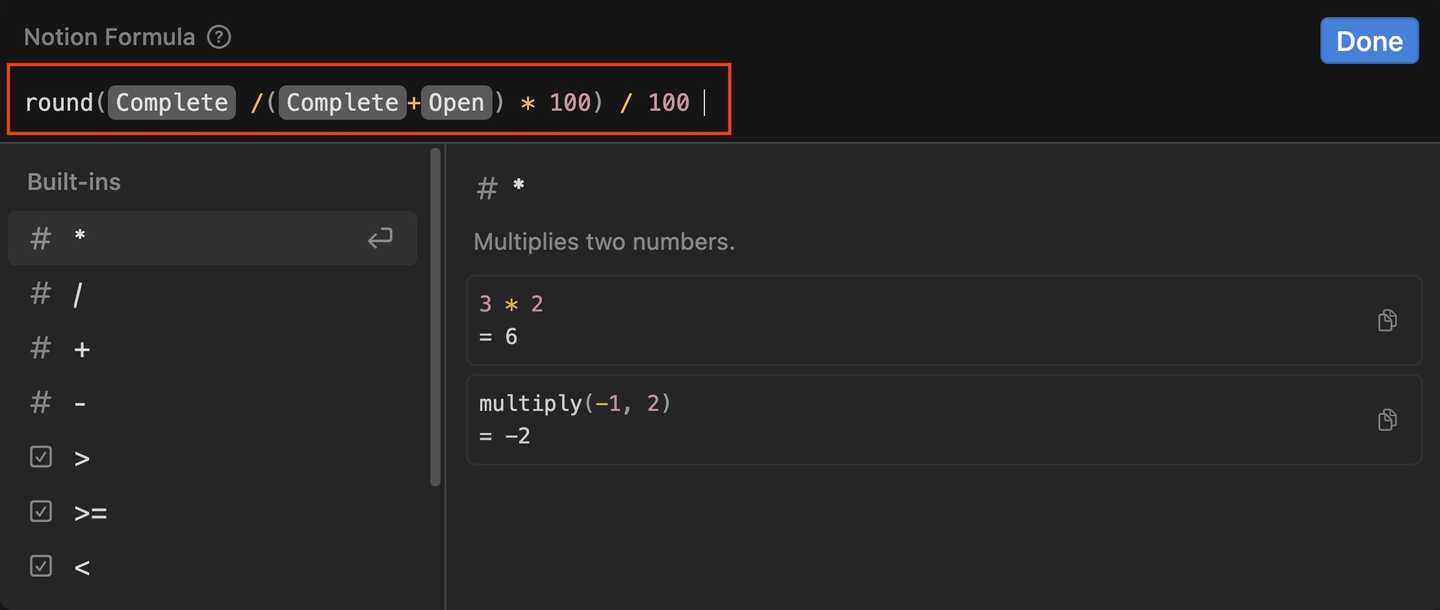Click the checkbox icon beside the > operator
1440x610 pixels.
pos(40,456)
